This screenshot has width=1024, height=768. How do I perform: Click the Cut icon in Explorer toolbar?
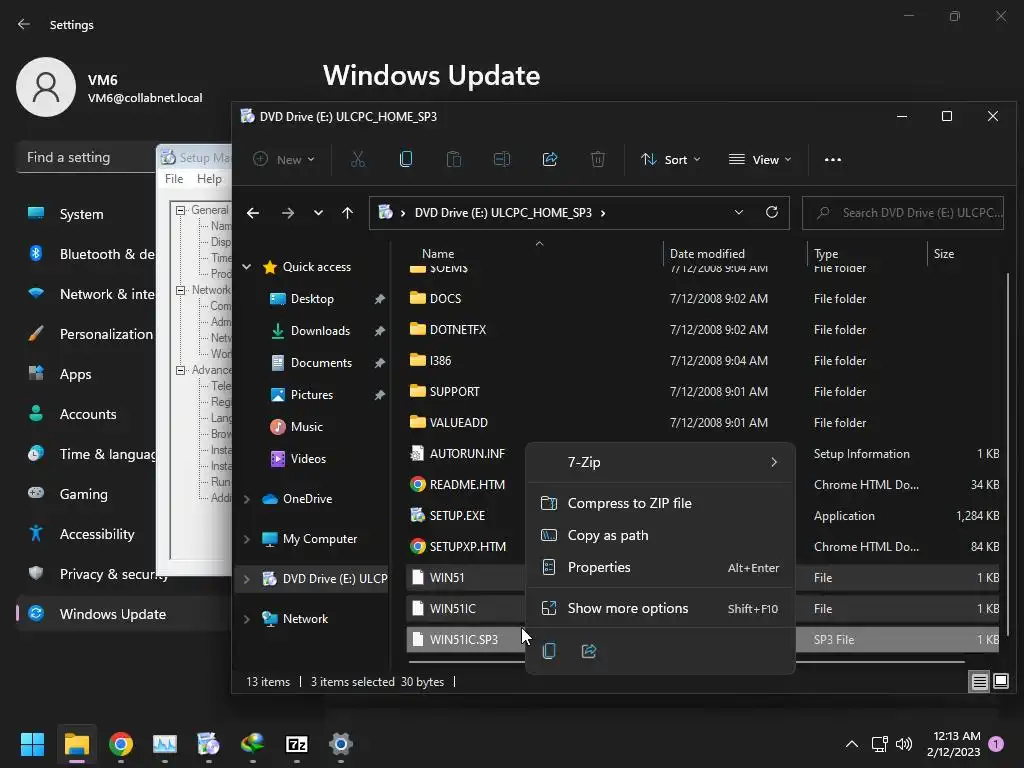point(358,159)
